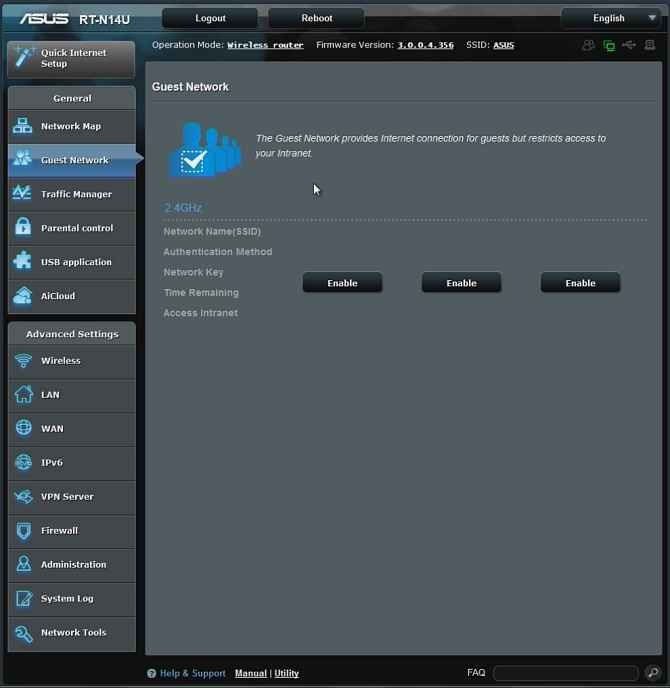
Task: Open the English language dropdown
Action: click(611, 18)
